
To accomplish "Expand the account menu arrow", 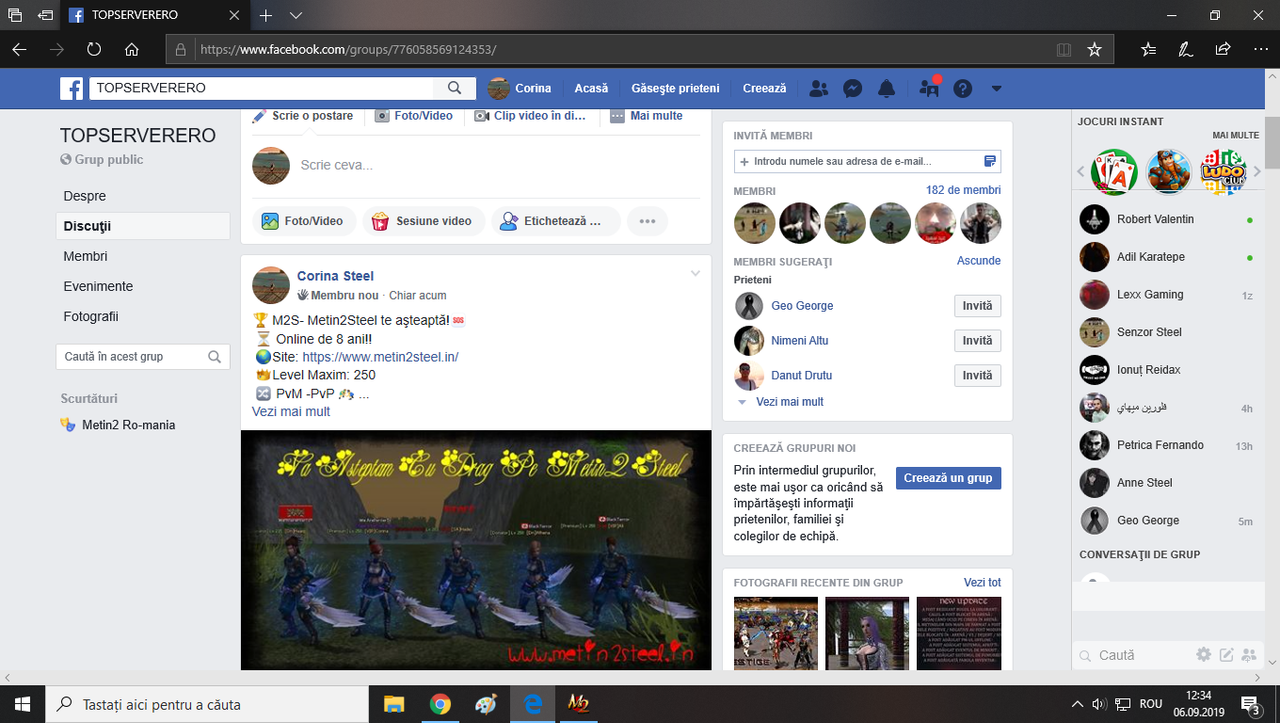I will pos(996,88).
